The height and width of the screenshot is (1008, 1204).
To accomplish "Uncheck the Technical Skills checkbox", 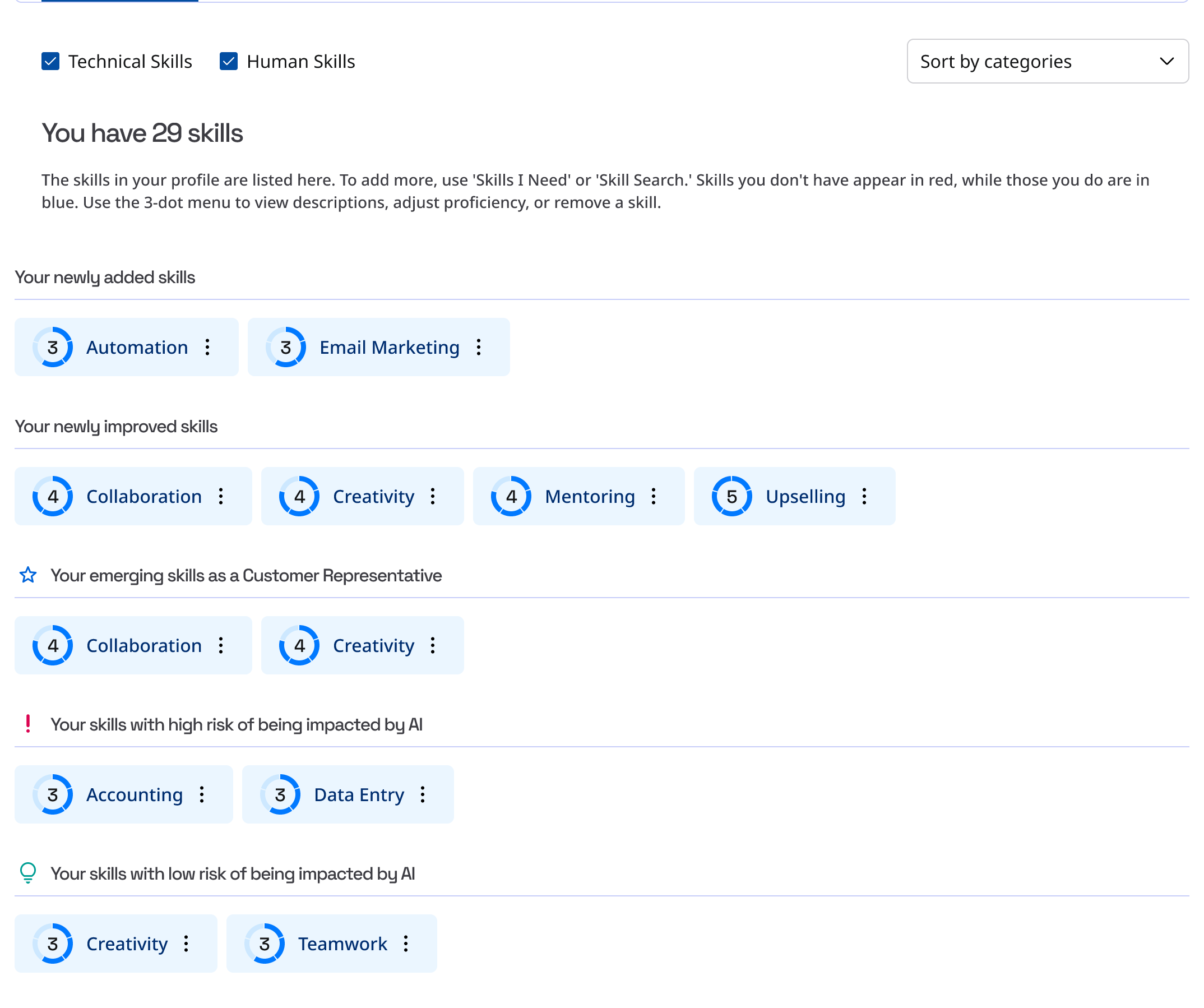I will click(x=50, y=61).
